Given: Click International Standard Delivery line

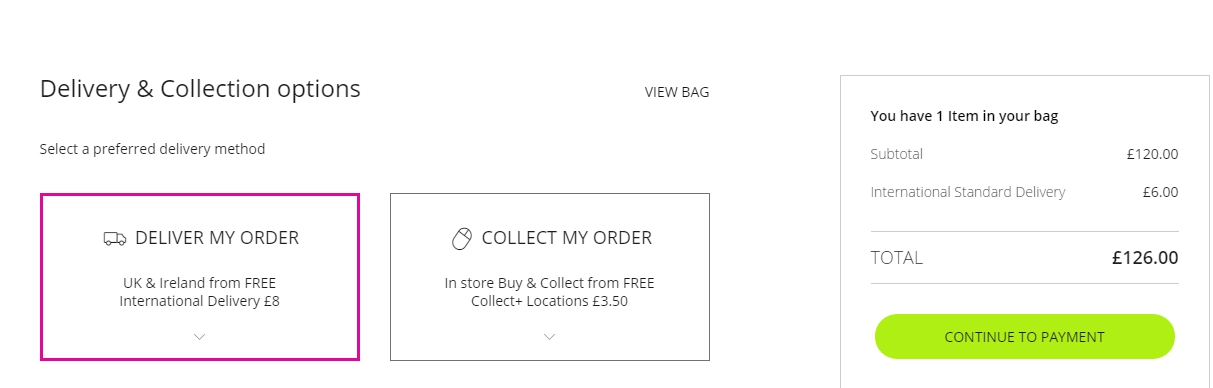Looking at the screenshot, I should click(968, 192).
